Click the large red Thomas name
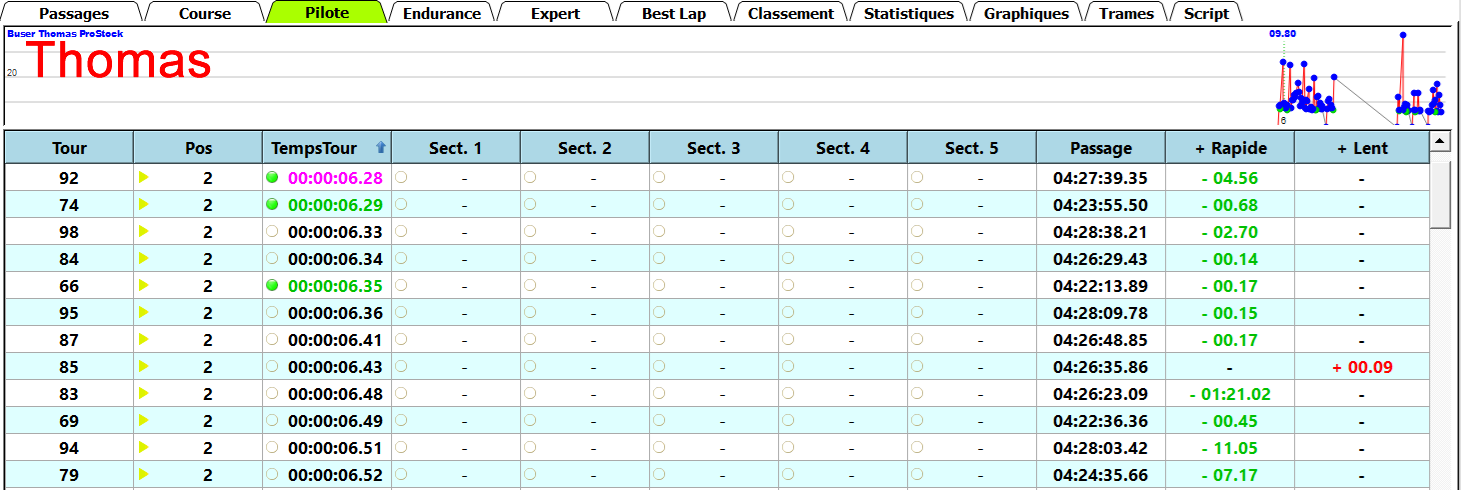The width and height of the screenshot is (1461, 490). pos(118,62)
